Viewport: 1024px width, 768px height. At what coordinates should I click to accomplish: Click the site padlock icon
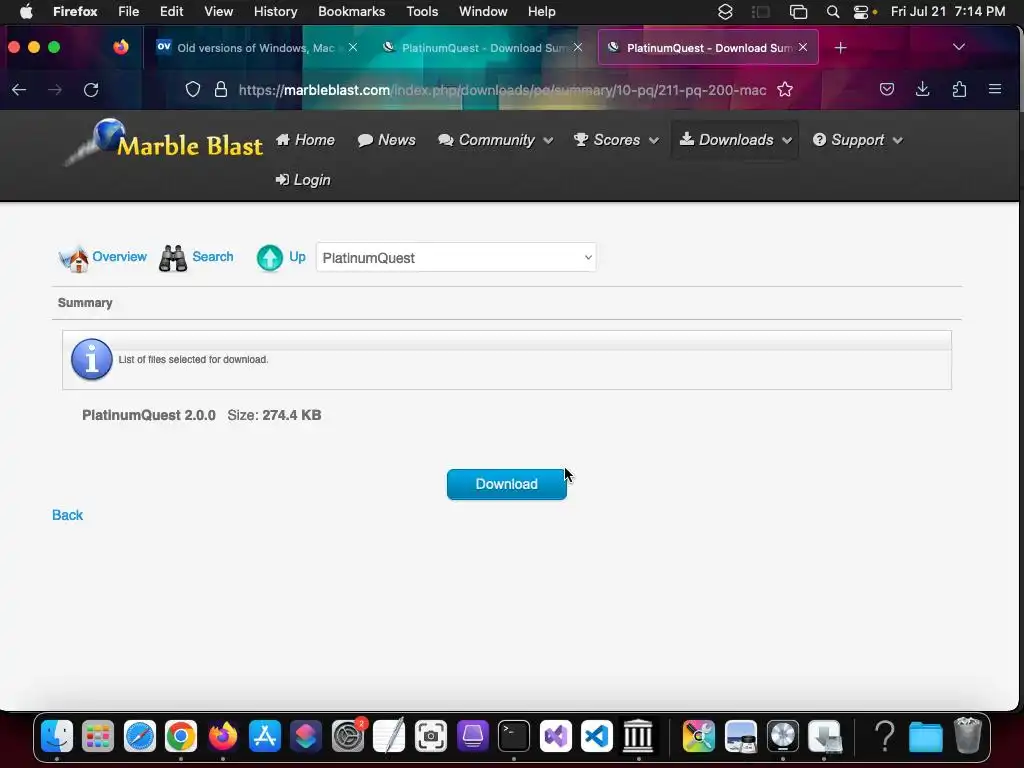coord(221,89)
